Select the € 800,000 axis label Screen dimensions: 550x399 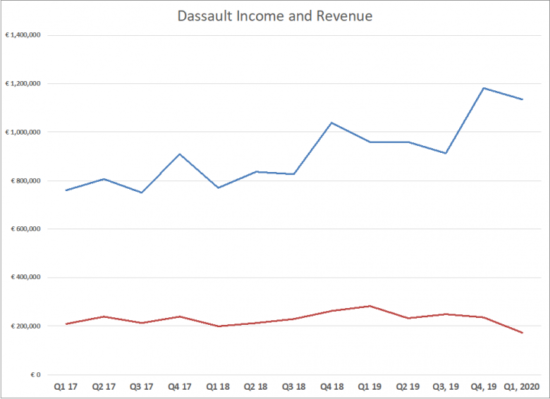(x=26, y=181)
